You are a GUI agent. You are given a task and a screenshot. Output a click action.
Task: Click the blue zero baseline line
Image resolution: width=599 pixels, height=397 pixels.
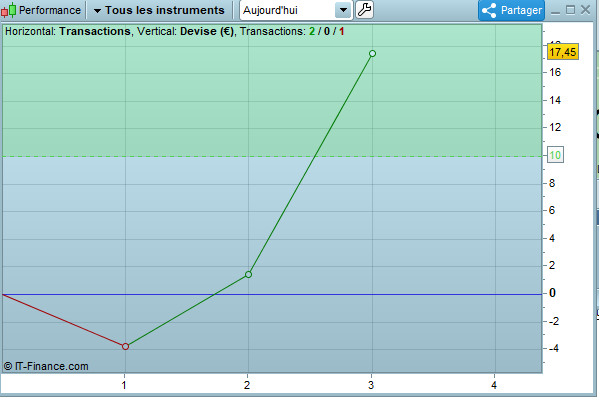(272, 294)
